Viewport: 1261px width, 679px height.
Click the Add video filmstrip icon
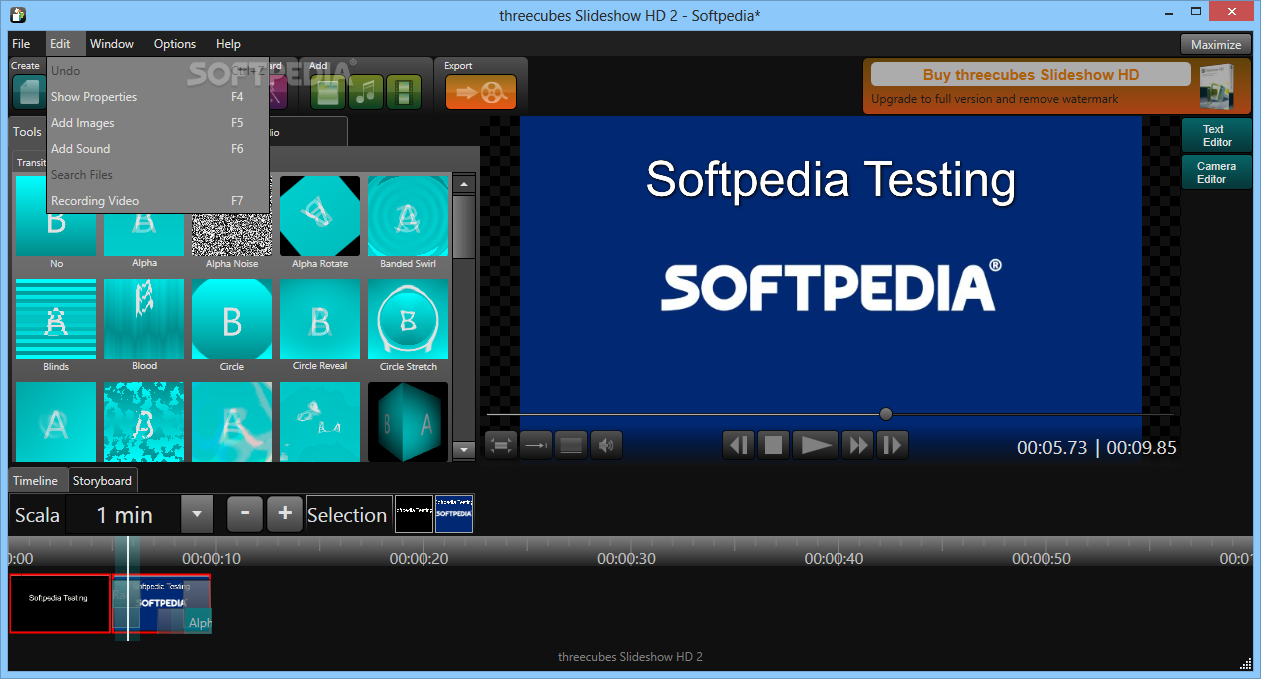click(x=404, y=92)
